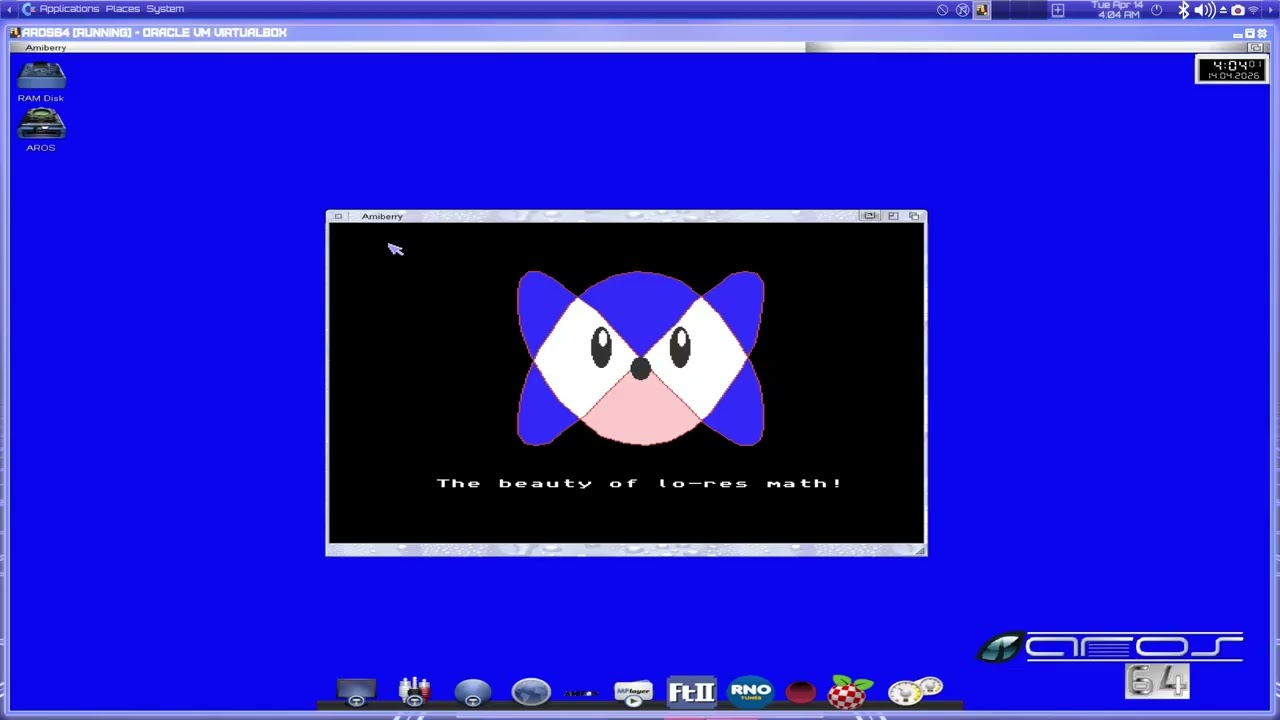Click the yellow taskbar application button
Image resolution: width=1280 pixels, height=720 pixels.
point(982,10)
